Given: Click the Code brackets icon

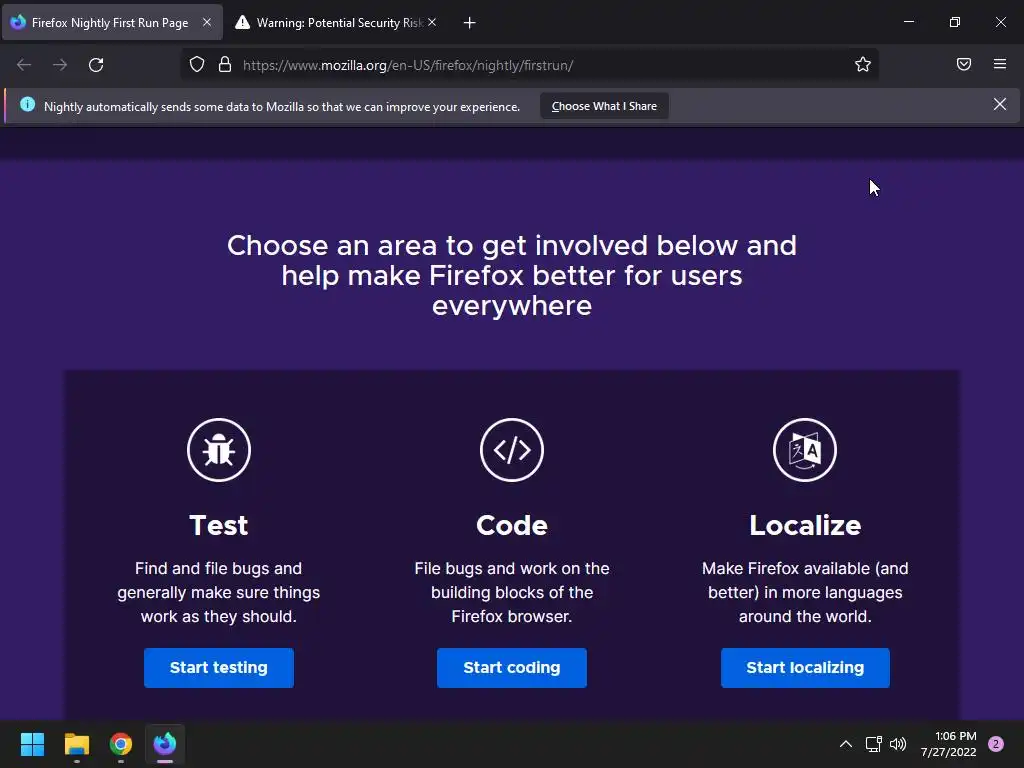Looking at the screenshot, I should 512,450.
